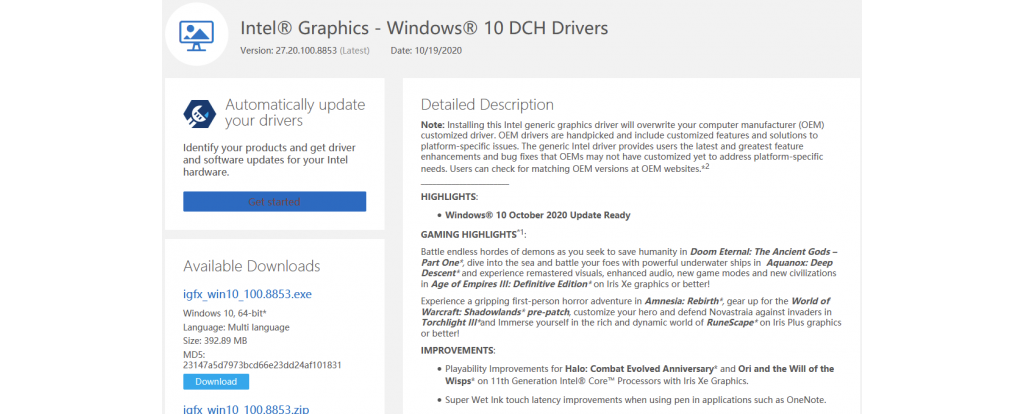Click the Automatically update your drivers heading
1024x414 pixels.
point(295,112)
